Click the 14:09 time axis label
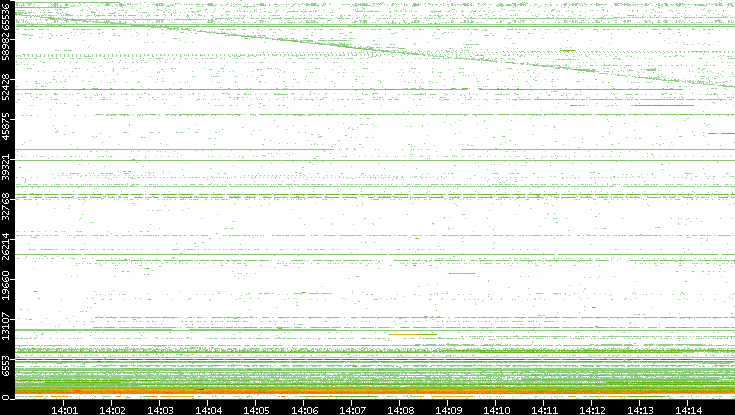 [449, 410]
